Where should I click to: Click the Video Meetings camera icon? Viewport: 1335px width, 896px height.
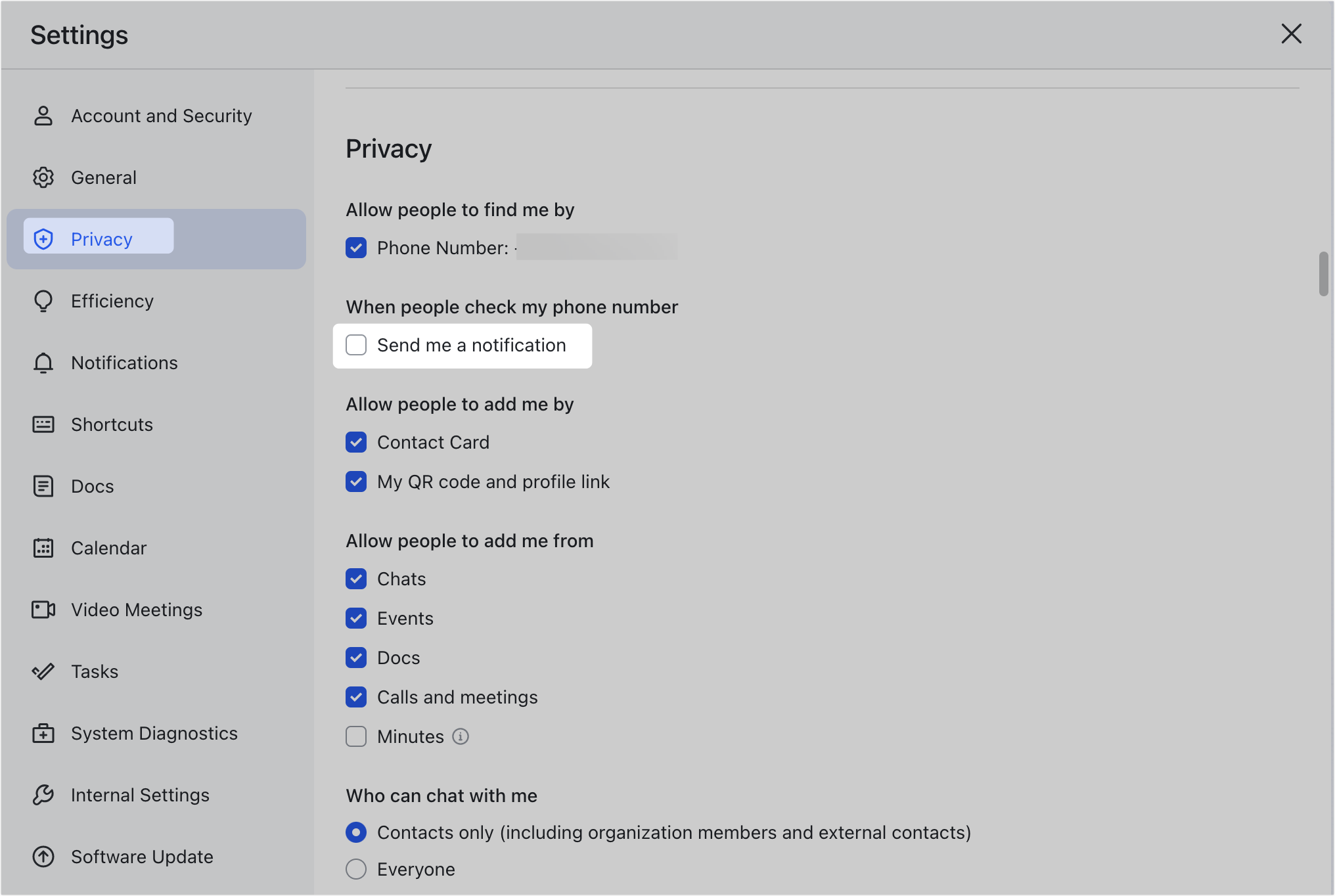point(43,610)
